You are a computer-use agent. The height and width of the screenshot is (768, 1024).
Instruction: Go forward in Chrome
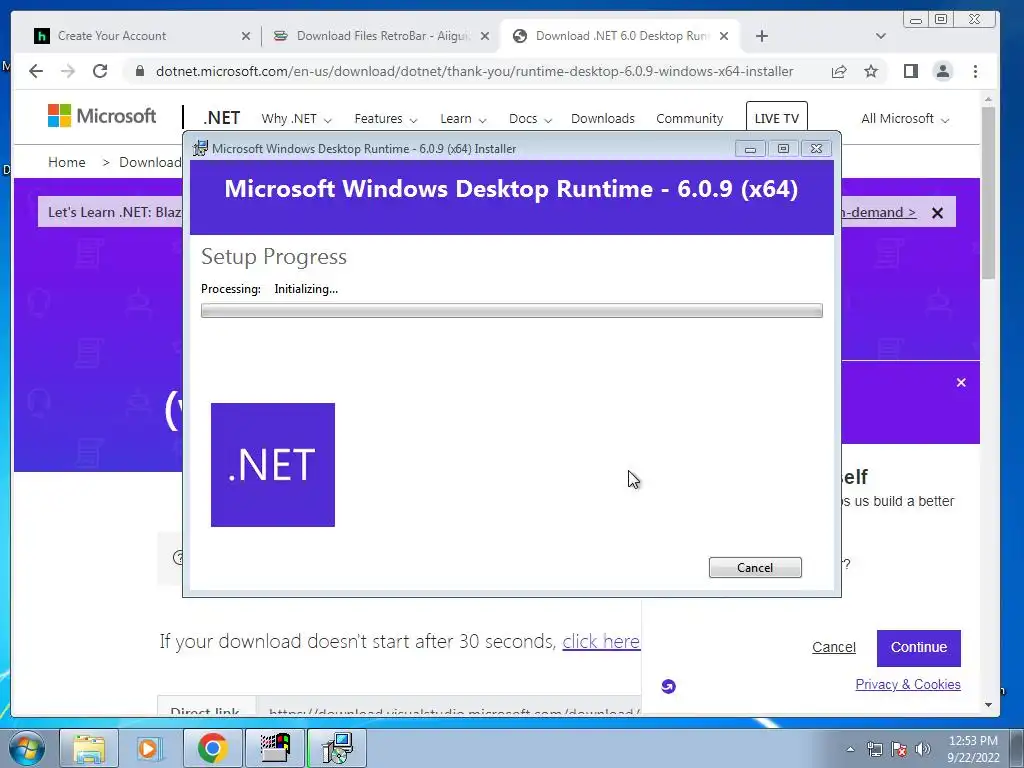[x=68, y=71]
